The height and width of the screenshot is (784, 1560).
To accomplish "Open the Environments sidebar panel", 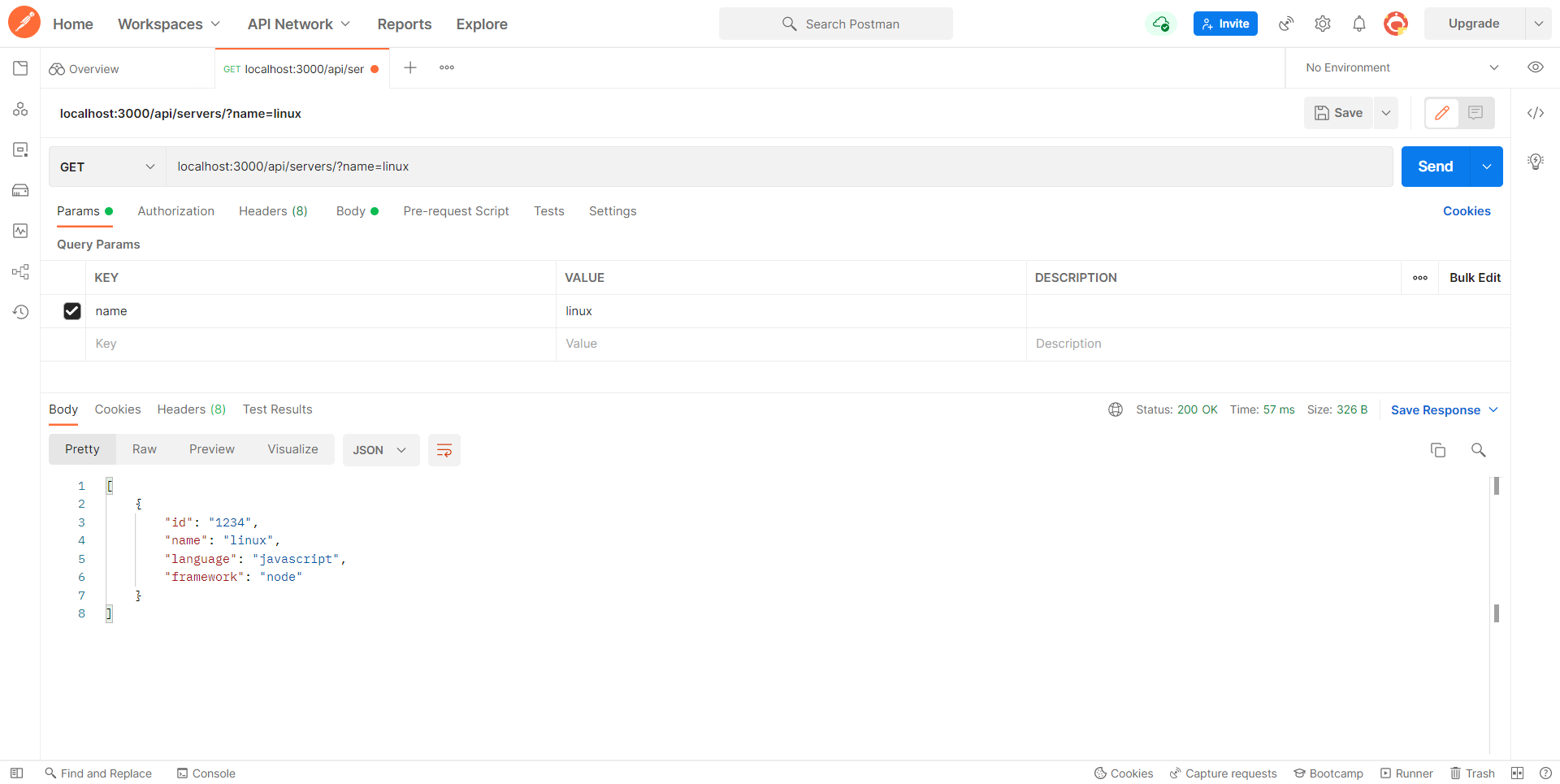I will click(20, 149).
